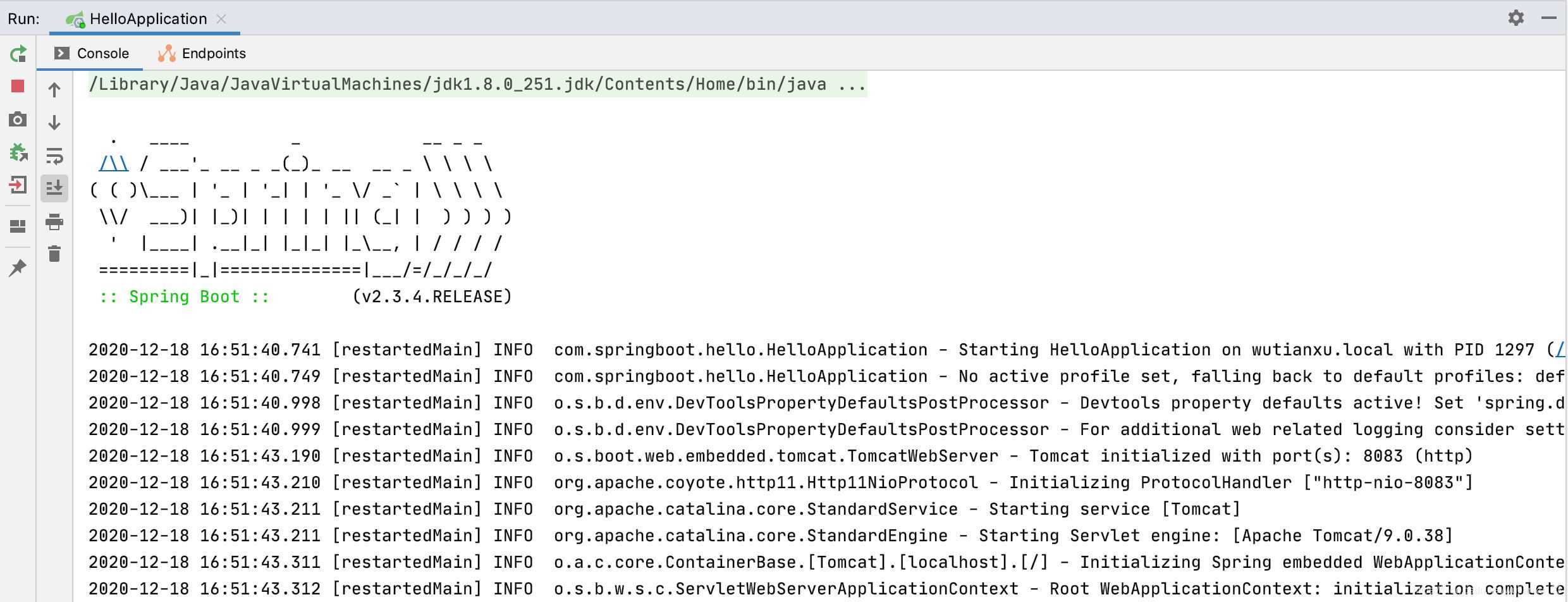Click the '(v2.3.4.RELEASE)' version text
Image resolution: width=1568 pixels, height=602 pixels.
pos(432,297)
